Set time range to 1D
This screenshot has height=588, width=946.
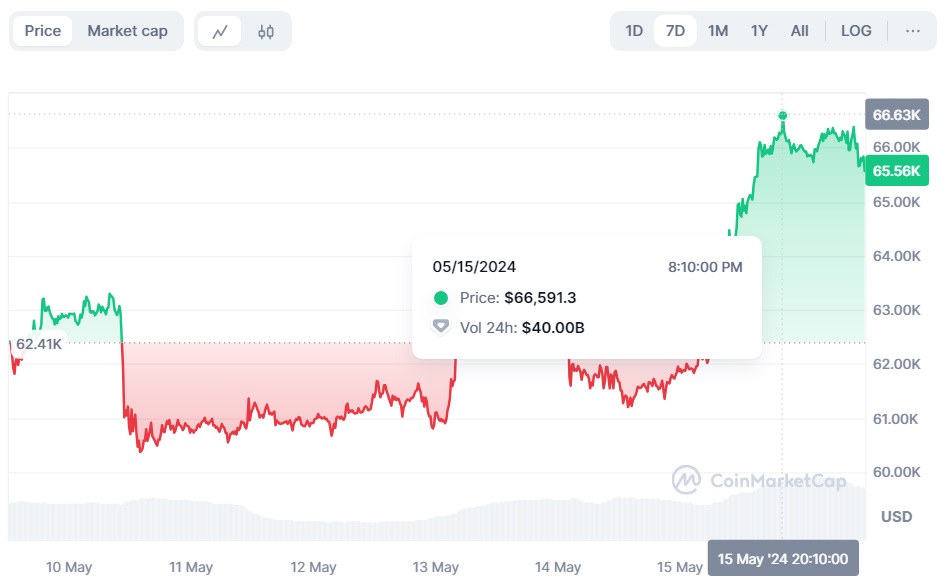634,31
